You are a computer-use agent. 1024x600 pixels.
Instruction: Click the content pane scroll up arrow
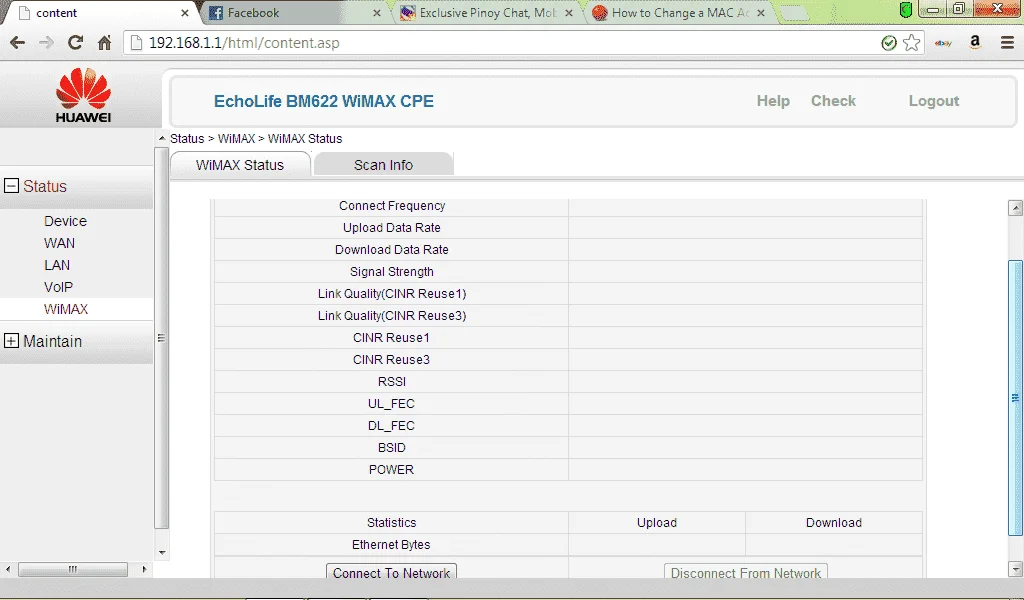tap(1015, 208)
